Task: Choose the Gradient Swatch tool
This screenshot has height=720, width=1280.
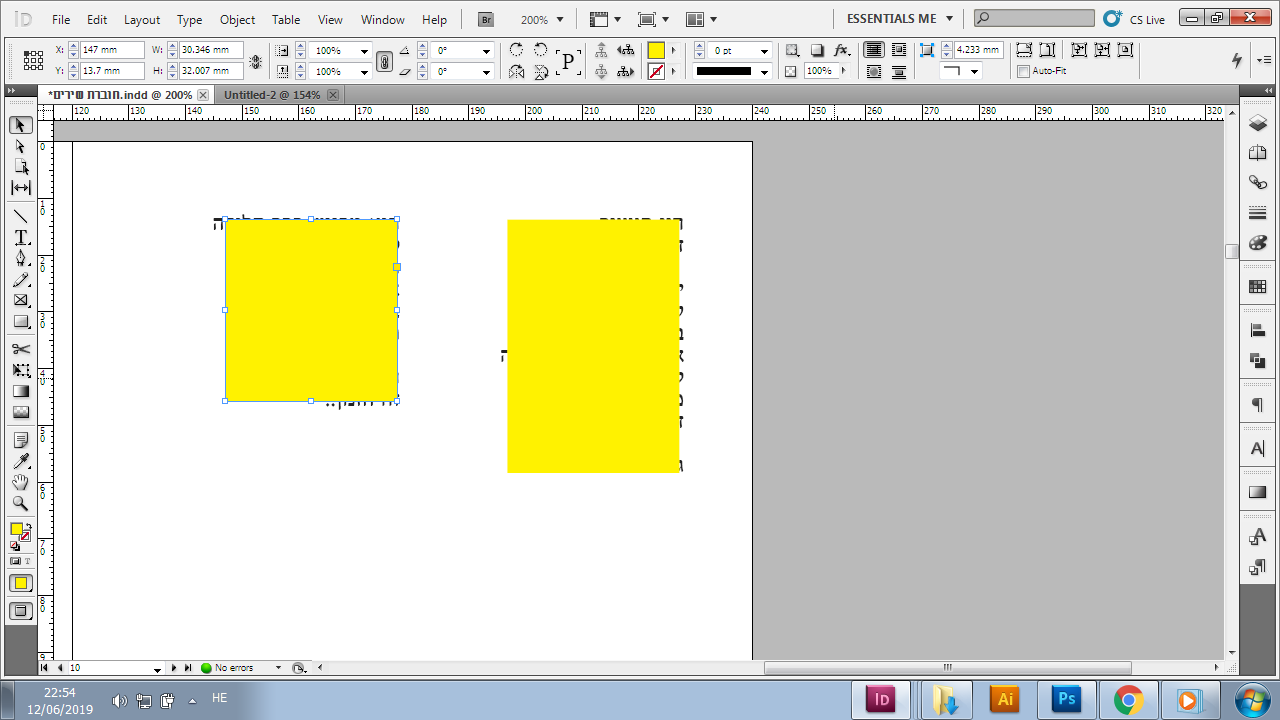Action: pyautogui.click(x=20, y=391)
